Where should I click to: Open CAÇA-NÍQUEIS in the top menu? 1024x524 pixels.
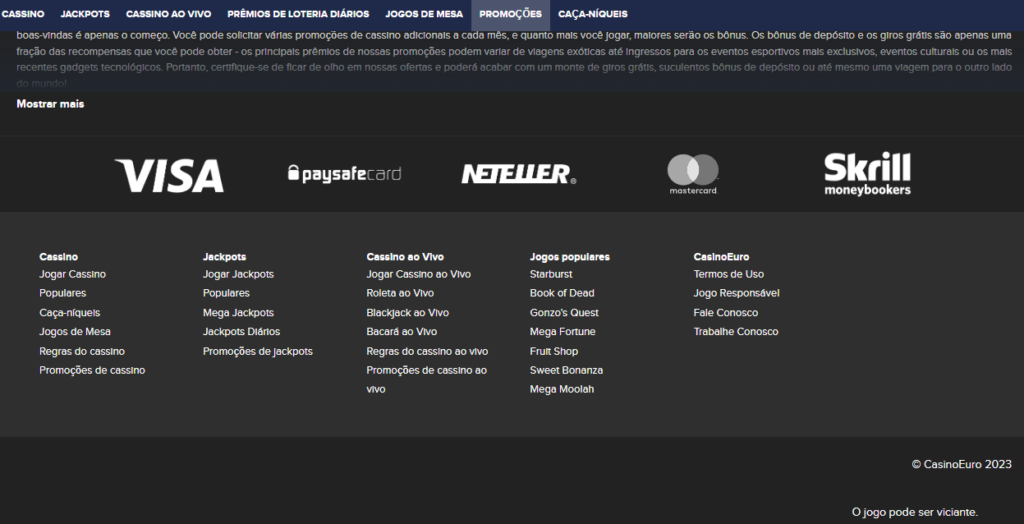(x=592, y=14)
